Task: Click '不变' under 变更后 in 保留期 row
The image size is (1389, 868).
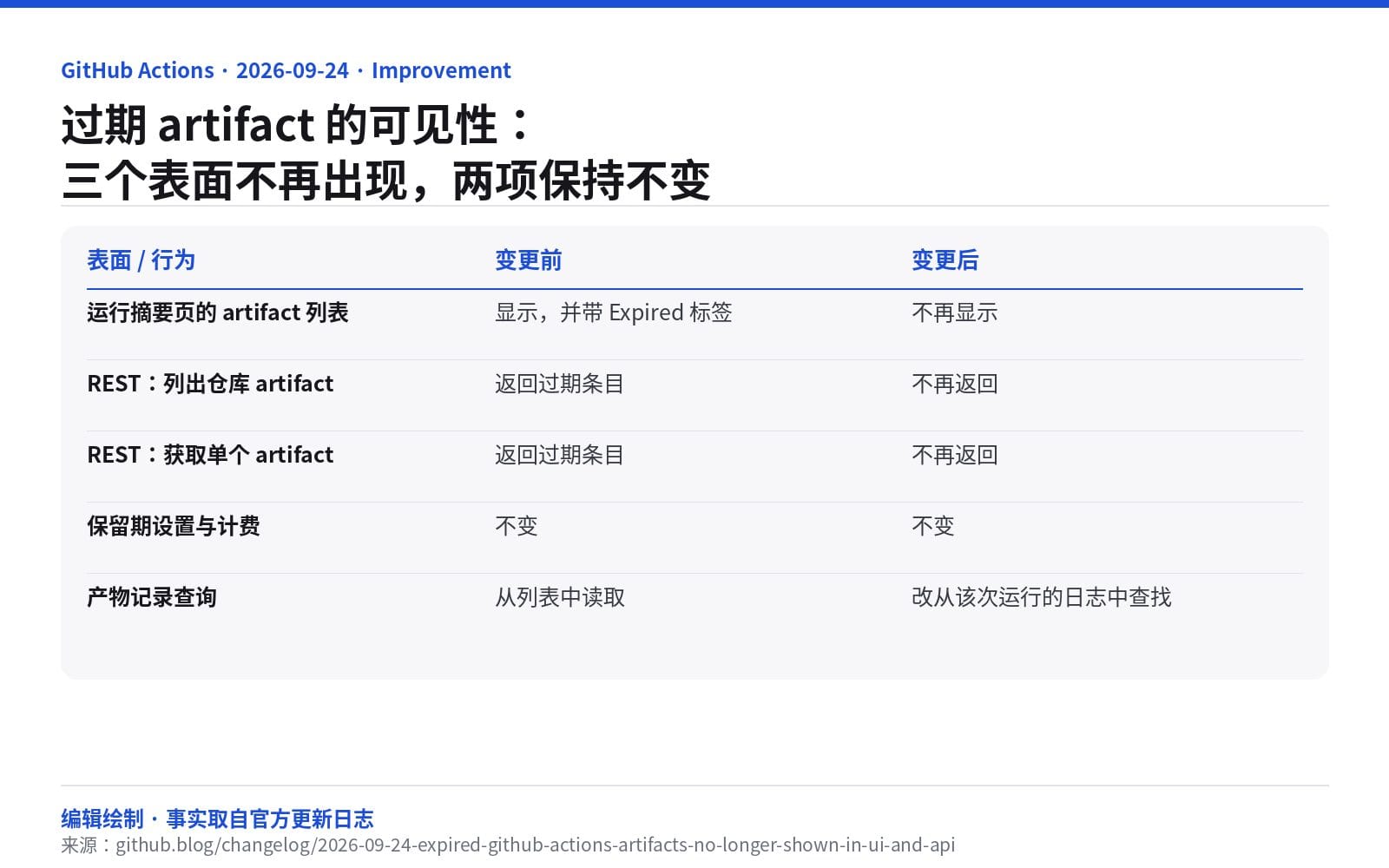Action: (x=932, y=526)
